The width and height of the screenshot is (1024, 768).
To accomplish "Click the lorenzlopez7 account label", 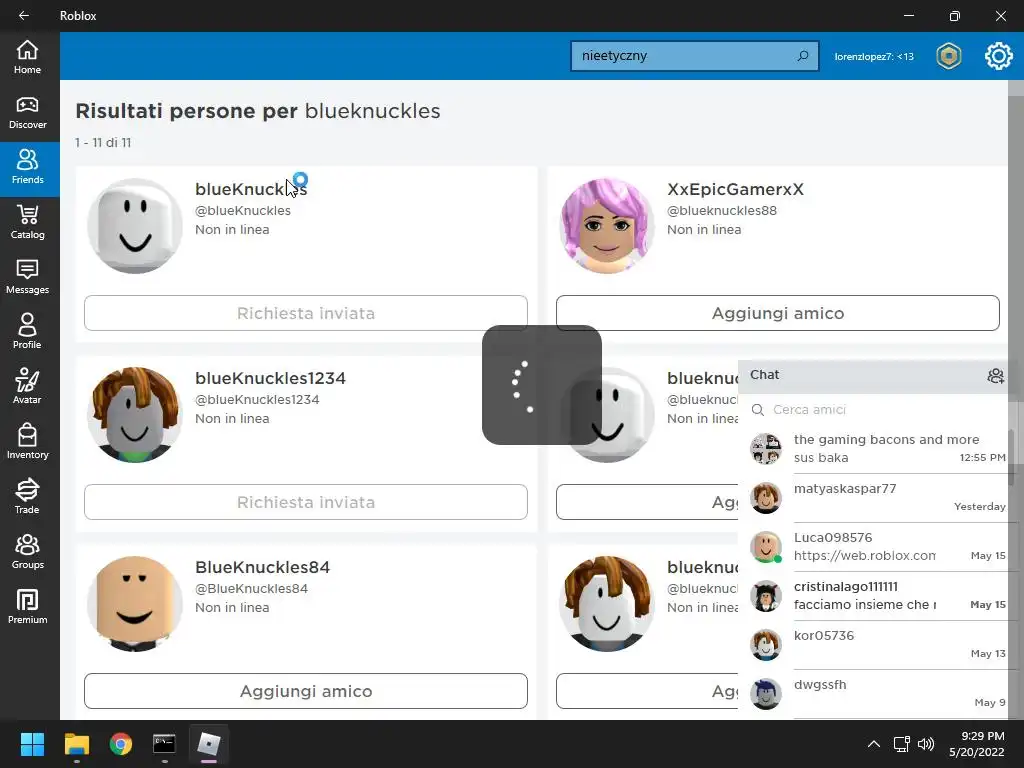I will coord(874,56).
